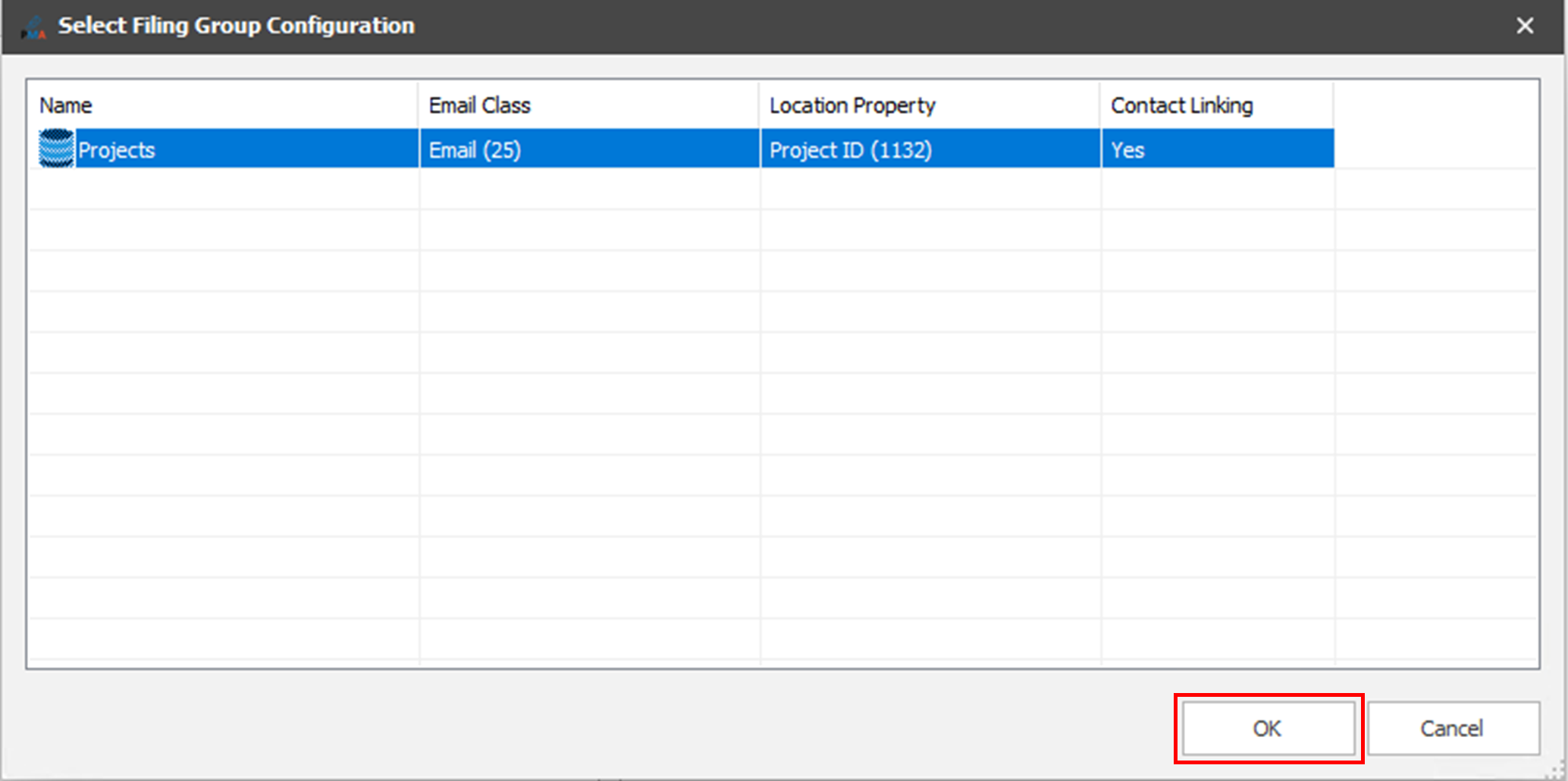Click the Yes value under Contact Linking
Viewport: 1568px width, 781px height.
pyautogui.click(x=1128, y=150)
